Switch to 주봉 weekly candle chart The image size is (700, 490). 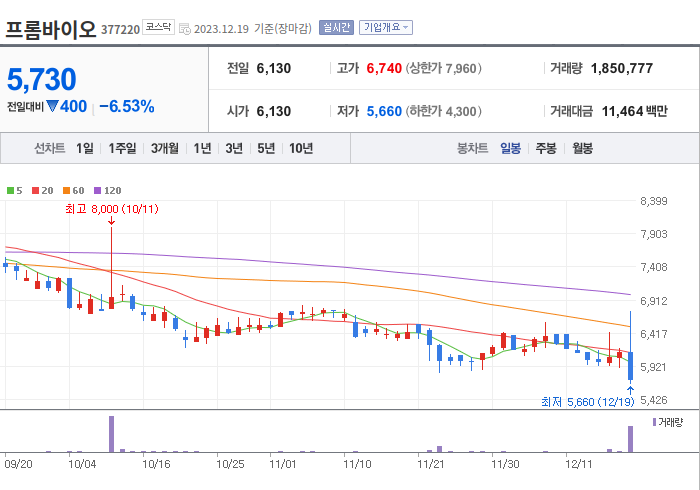coord(546,148)
